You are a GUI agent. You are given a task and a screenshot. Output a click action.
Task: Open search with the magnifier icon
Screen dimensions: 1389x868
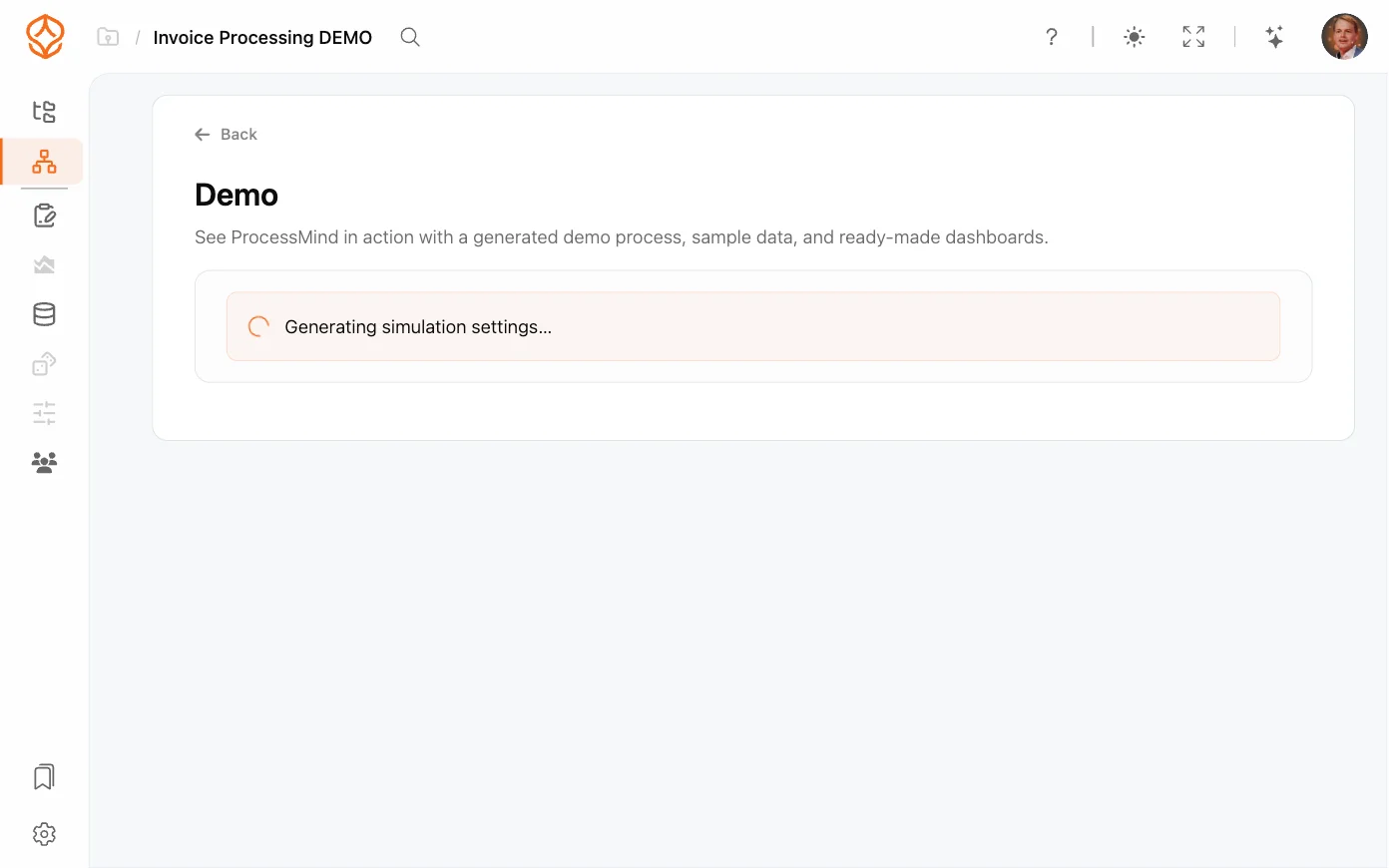pyautogui.click(x=410, y=37)
